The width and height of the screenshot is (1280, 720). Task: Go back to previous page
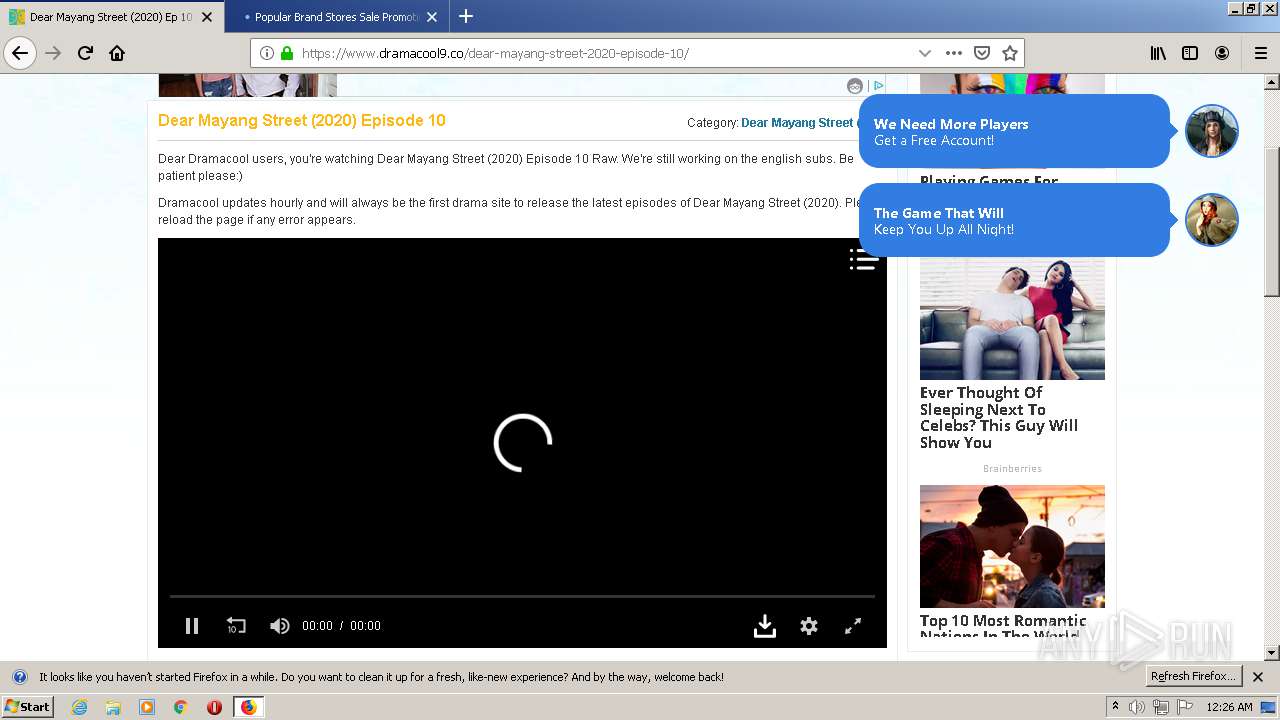click(20, 53)
